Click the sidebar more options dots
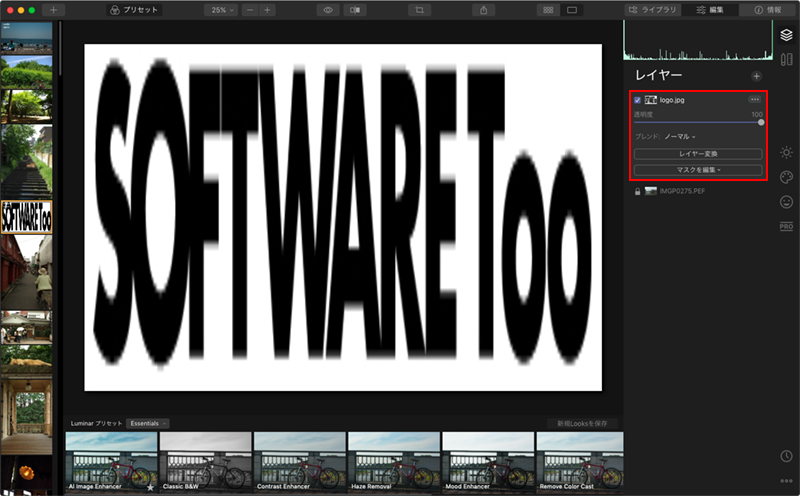This screenshot has height=496, width=800. click(x=786, y=481)
